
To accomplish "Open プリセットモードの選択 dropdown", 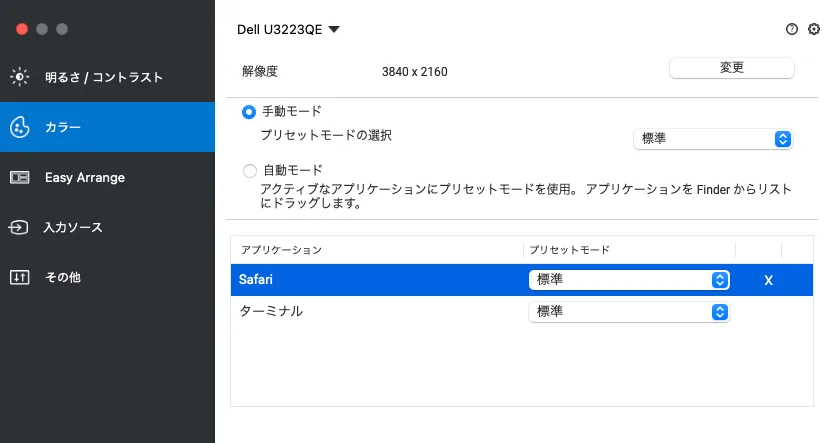I will tap(713, 139).
